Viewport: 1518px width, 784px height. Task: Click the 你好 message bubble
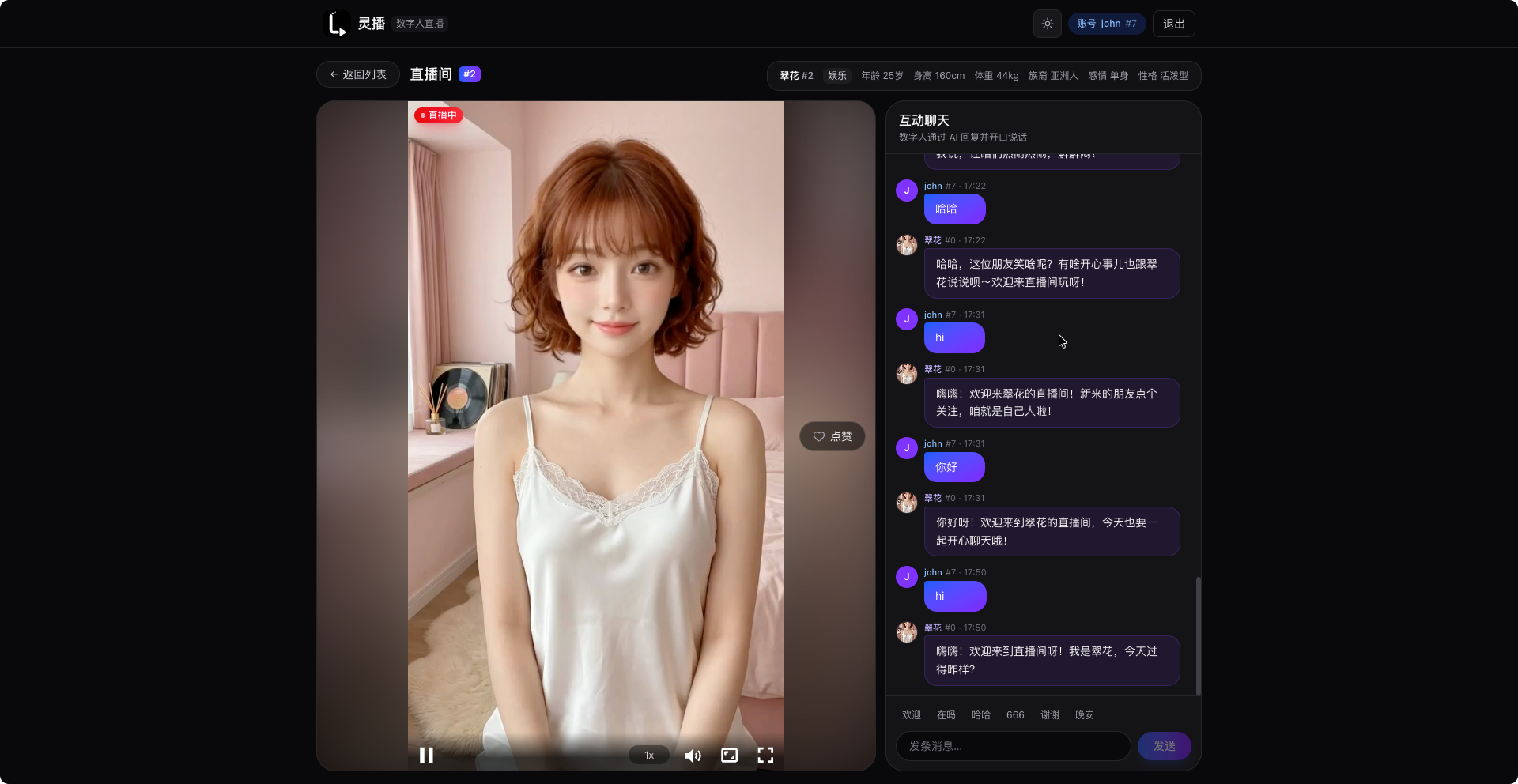tap(954, 467)
